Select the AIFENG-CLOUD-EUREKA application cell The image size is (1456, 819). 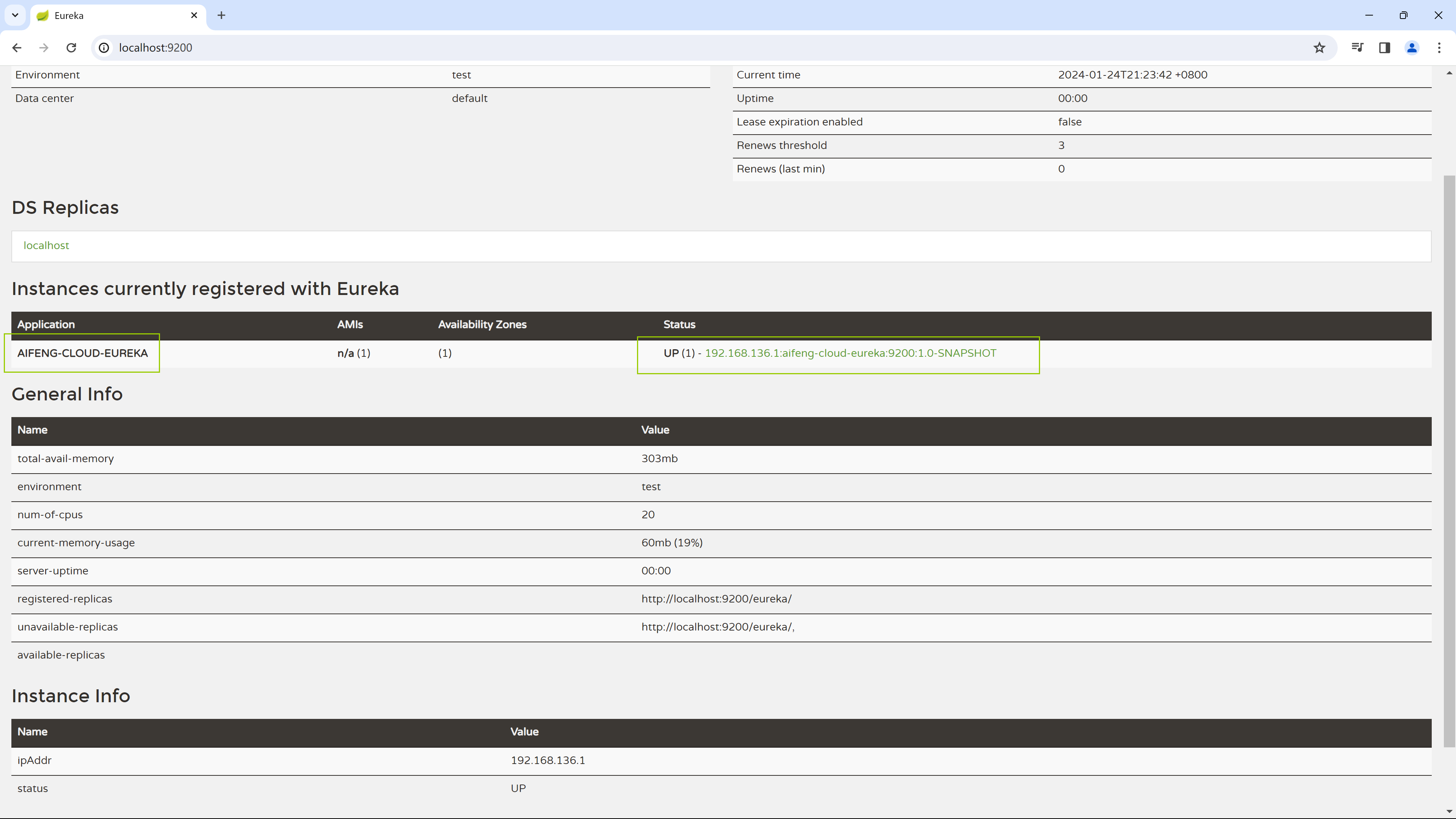click(x=83, y=353)
